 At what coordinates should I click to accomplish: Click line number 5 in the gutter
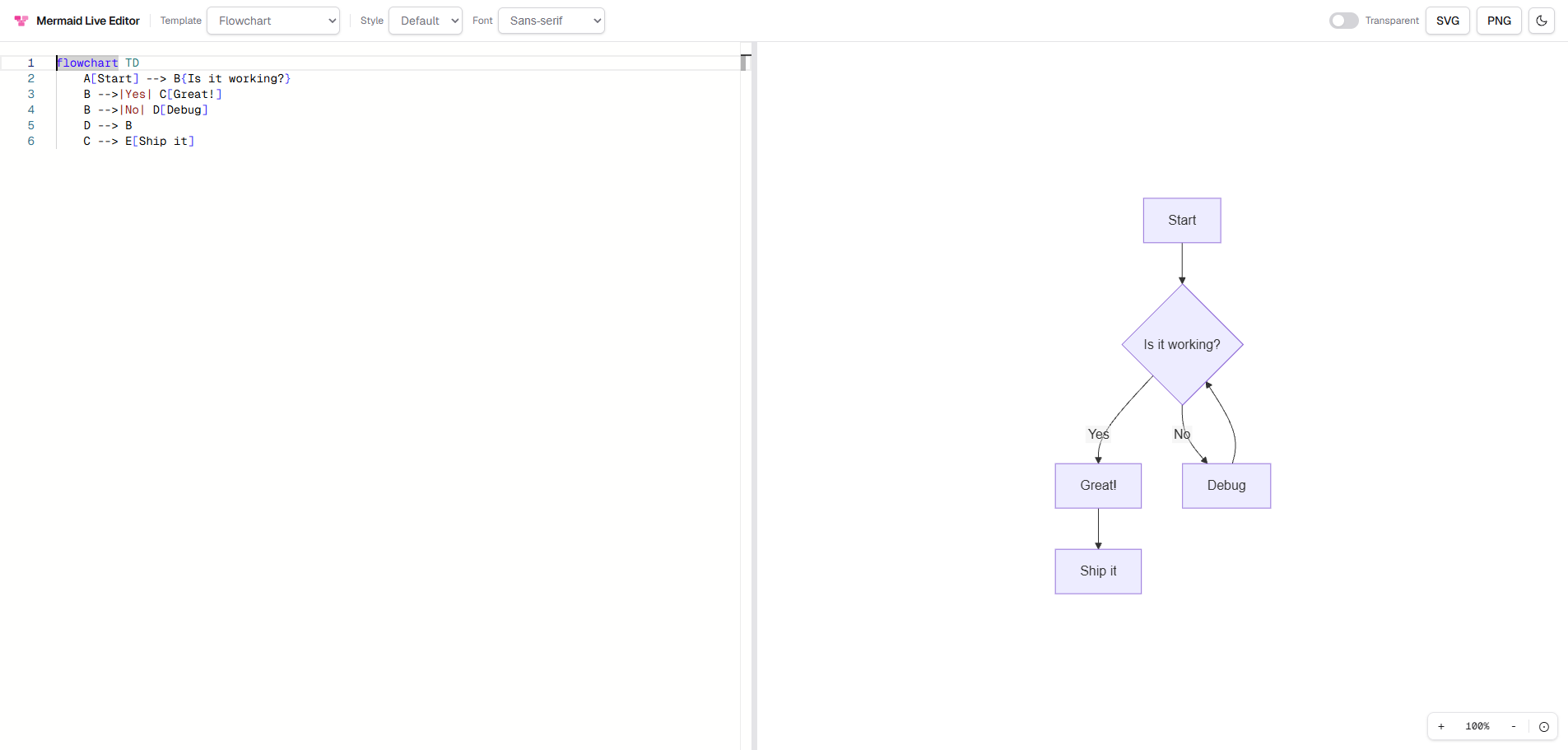coord(31,126)
